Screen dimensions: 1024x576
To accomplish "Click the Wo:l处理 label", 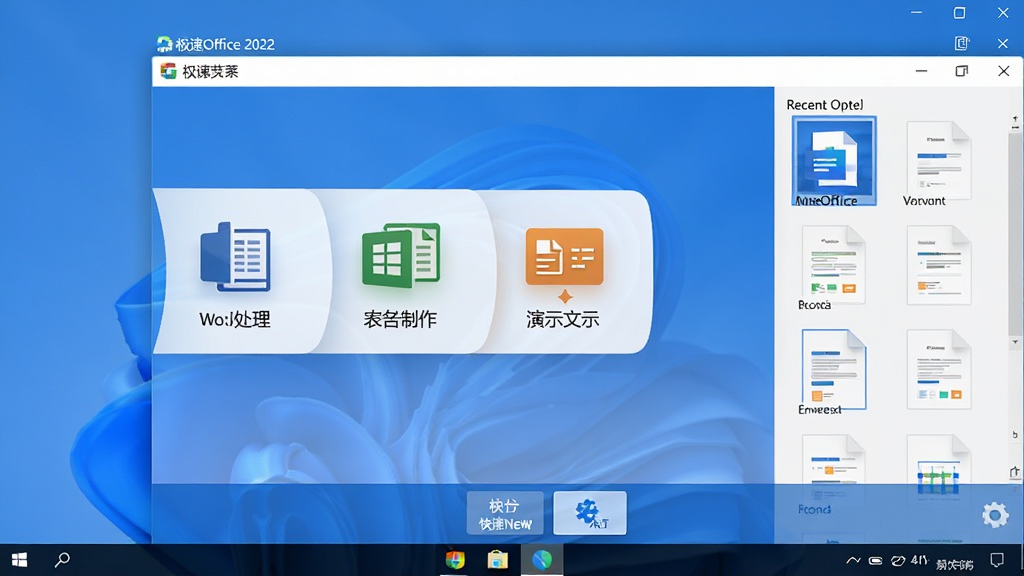I will coord(235,319).
